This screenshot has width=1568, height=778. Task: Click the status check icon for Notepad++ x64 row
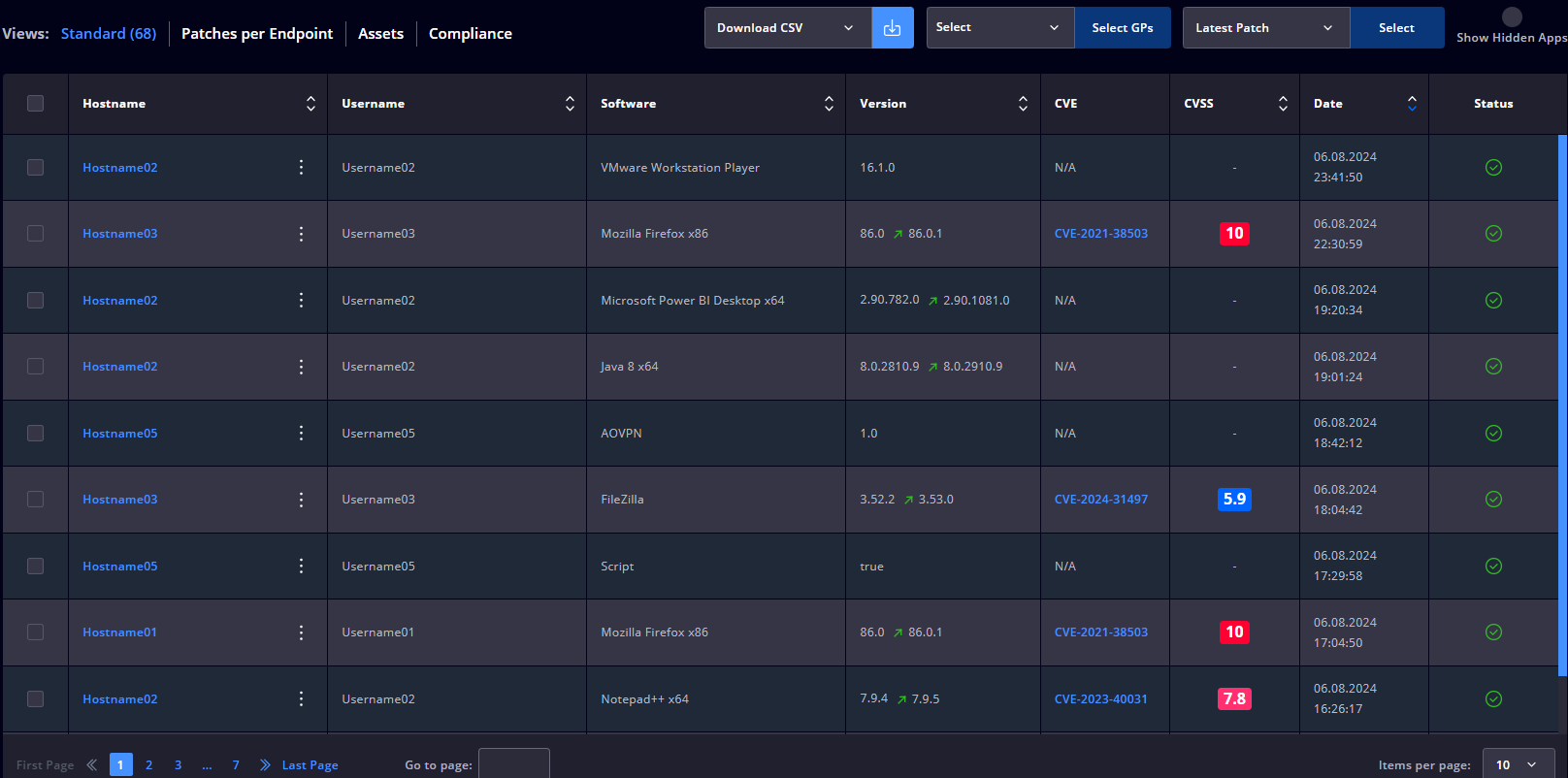point(1493,698)
